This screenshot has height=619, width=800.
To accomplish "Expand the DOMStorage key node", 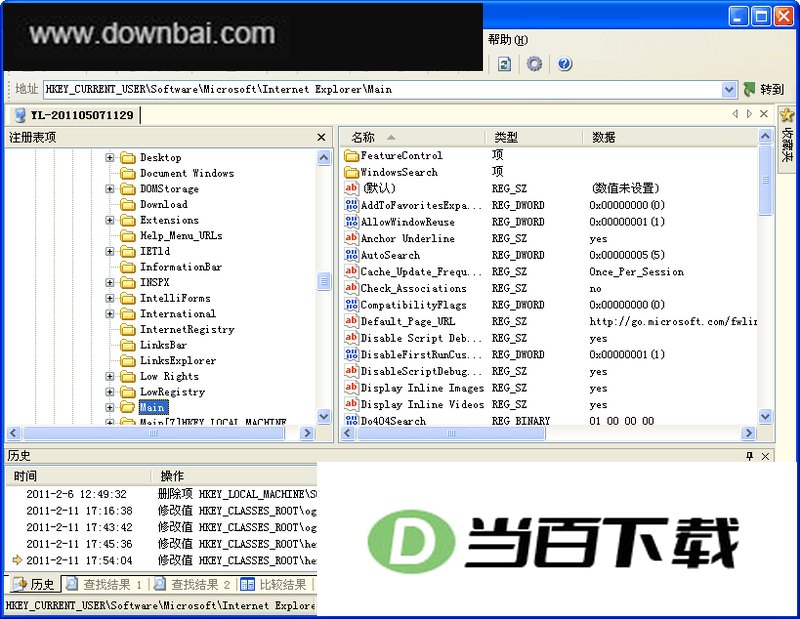I will (110, 189).
